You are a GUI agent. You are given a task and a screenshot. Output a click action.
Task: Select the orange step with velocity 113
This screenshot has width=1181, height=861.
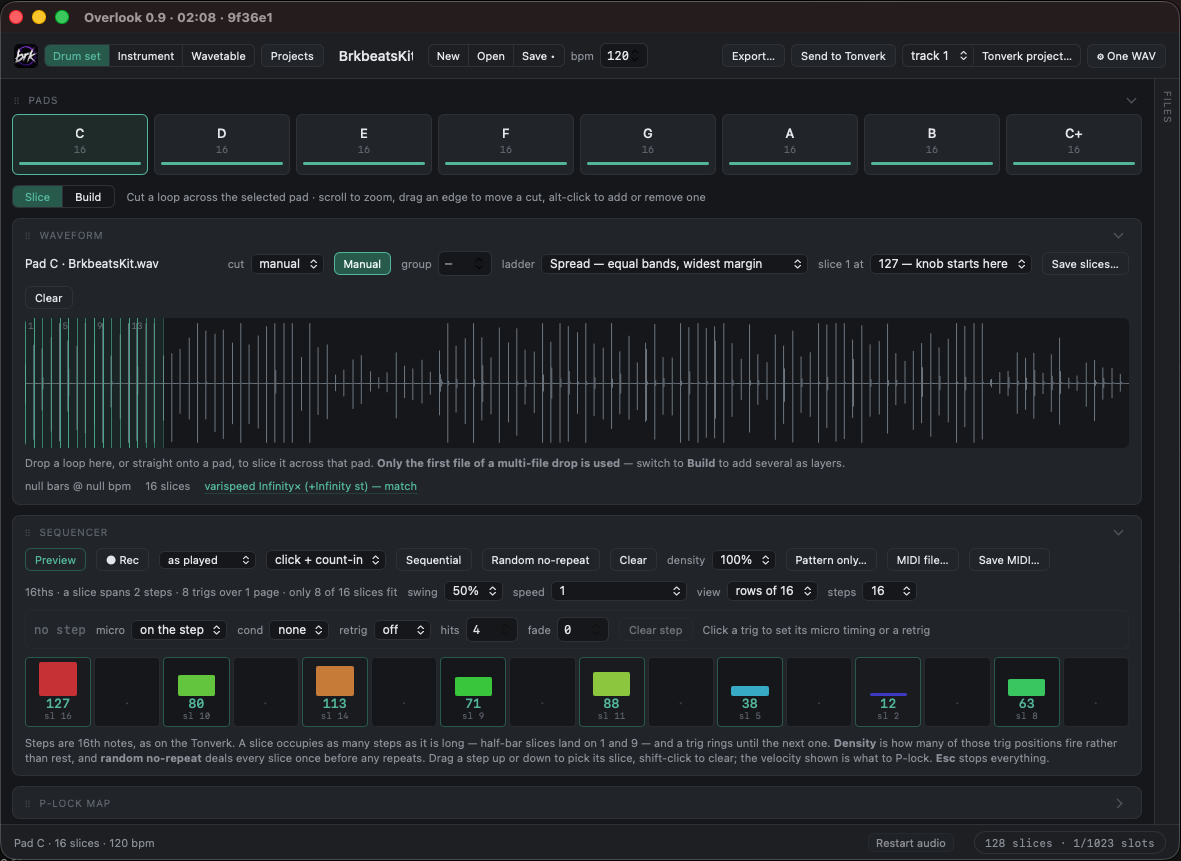[x=334, y=692]
